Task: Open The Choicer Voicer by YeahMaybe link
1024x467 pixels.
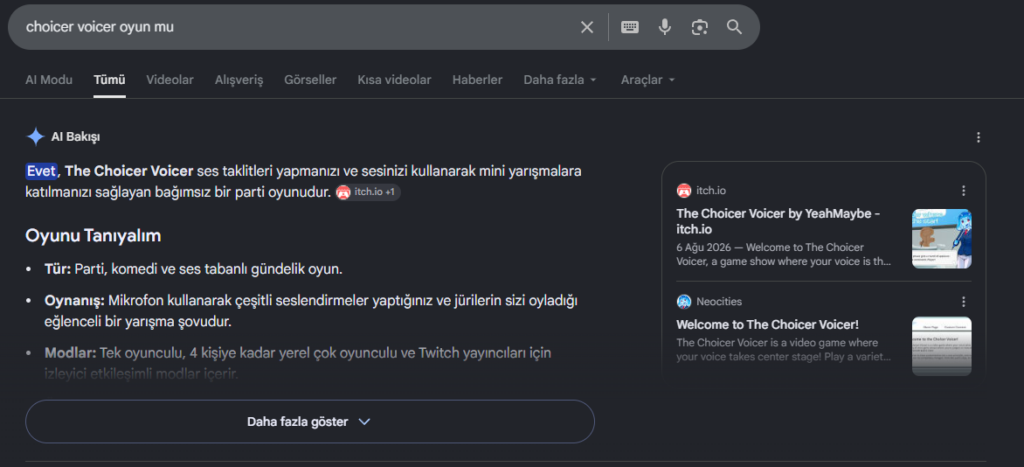Action: (x=778, y=221)
